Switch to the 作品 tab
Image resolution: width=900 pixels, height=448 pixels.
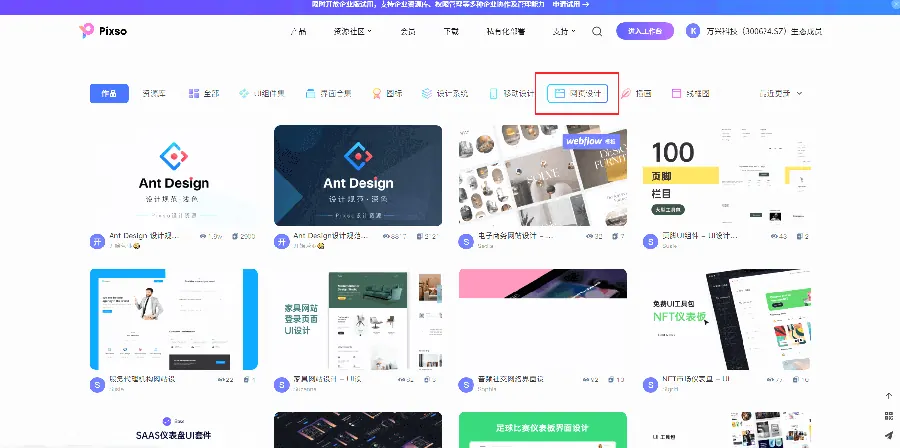pyautogui.click(x=109, y=94)
